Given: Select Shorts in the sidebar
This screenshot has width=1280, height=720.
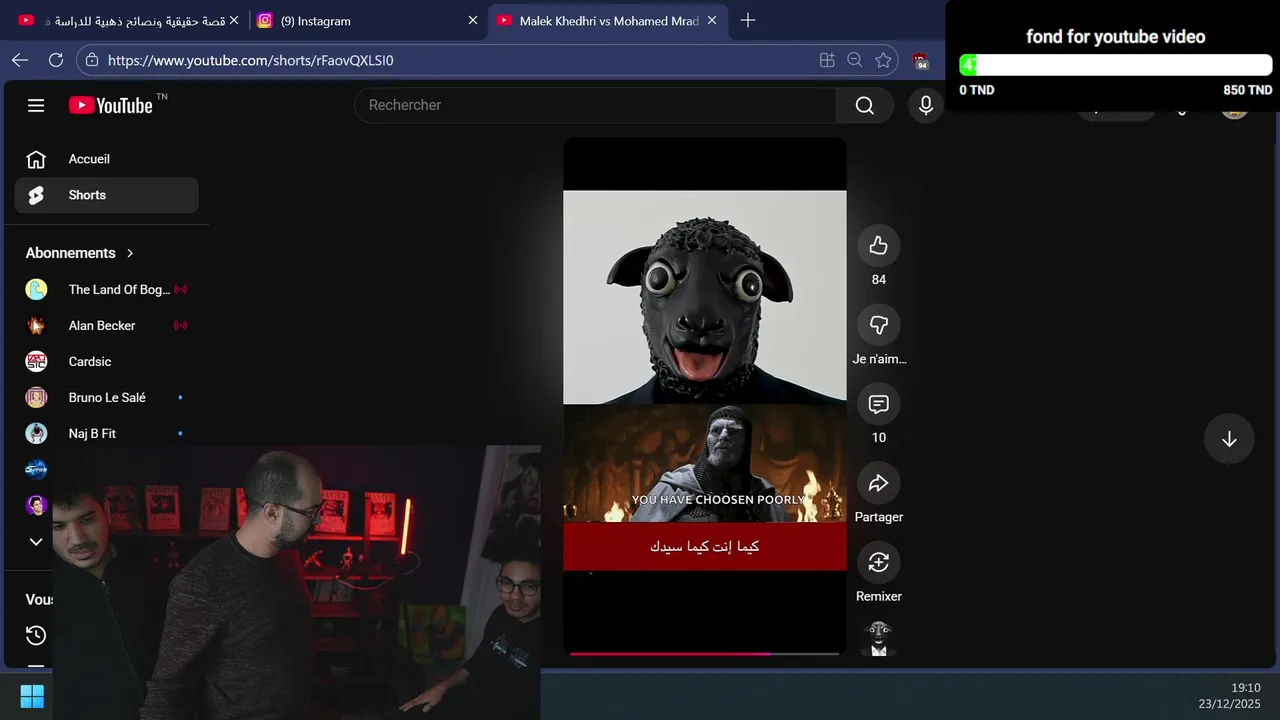Looking at the screenshot, I should click(x=106, y=195).
